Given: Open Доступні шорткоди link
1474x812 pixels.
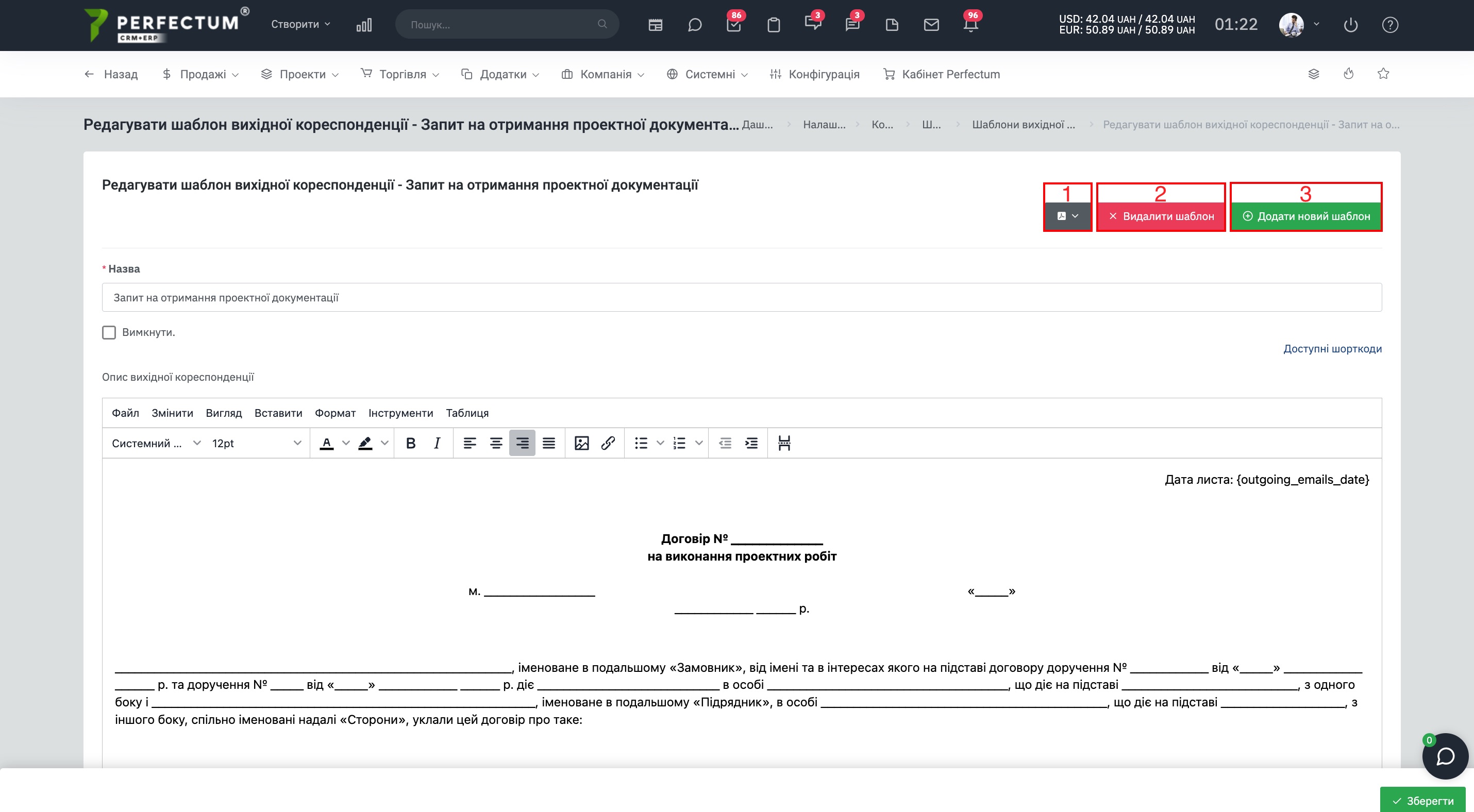Looking at the screenshot, I should (x=1332, y=349).
